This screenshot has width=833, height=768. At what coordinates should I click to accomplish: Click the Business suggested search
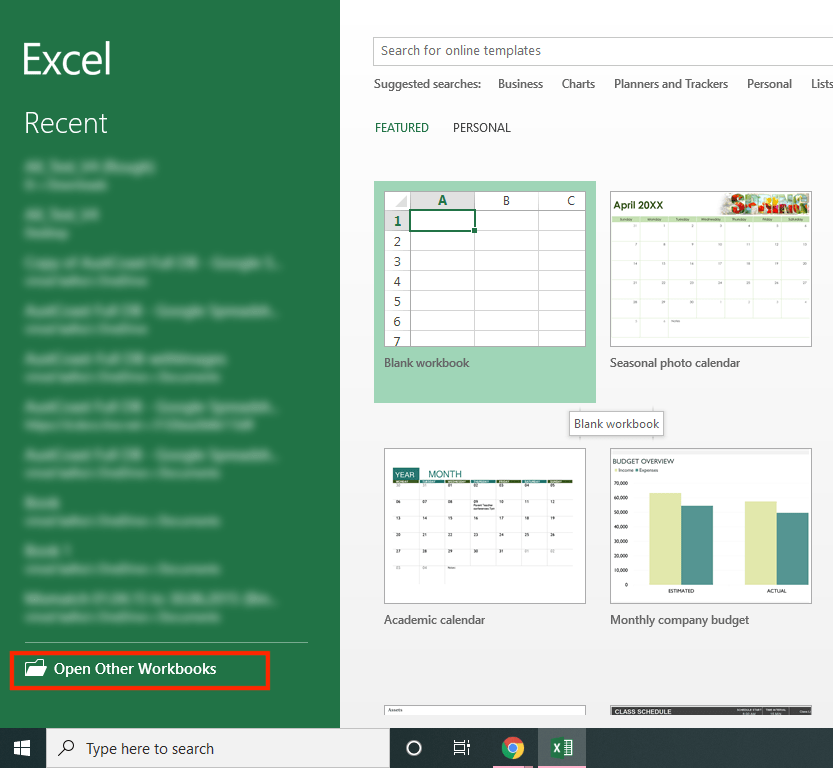click(520, 84)
